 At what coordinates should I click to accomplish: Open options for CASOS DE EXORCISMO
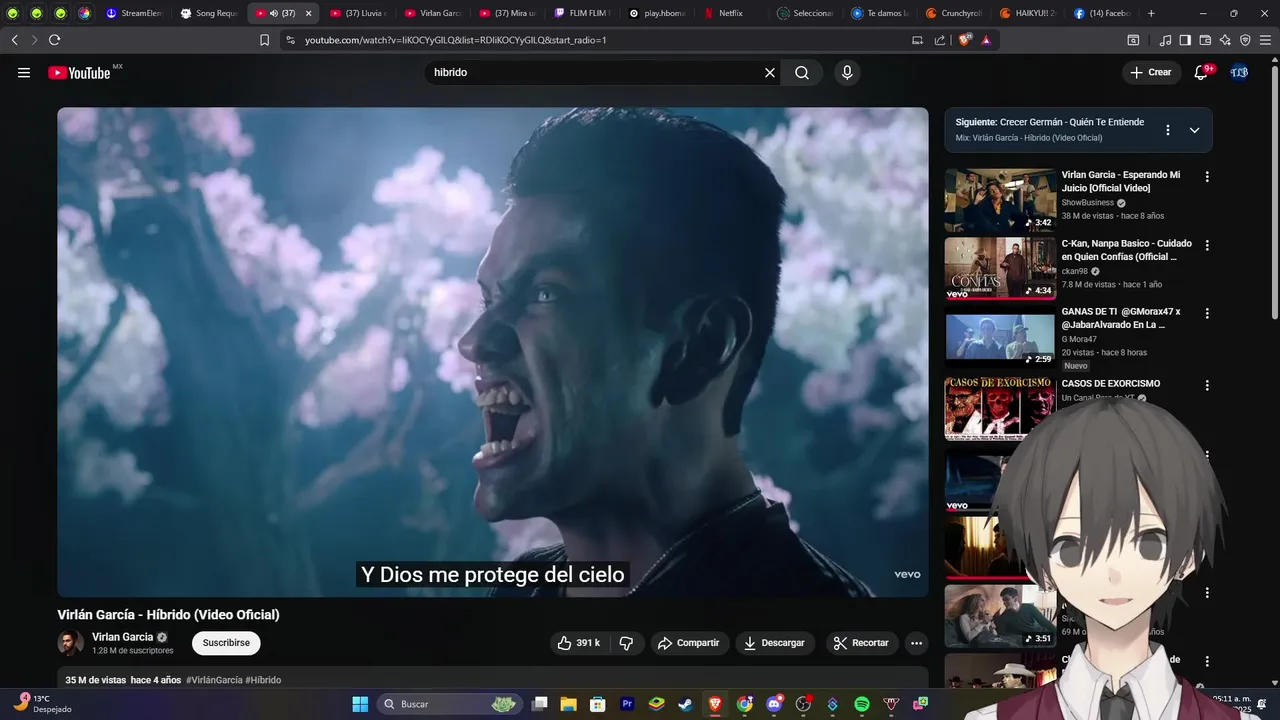tap(1207, 385)
